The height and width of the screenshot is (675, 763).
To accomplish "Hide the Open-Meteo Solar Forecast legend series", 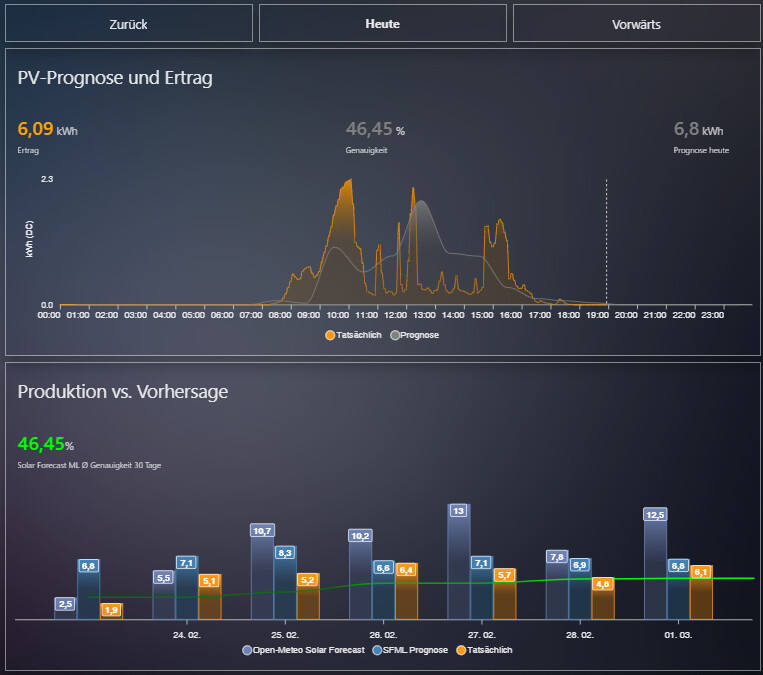I will pos(303,650).
